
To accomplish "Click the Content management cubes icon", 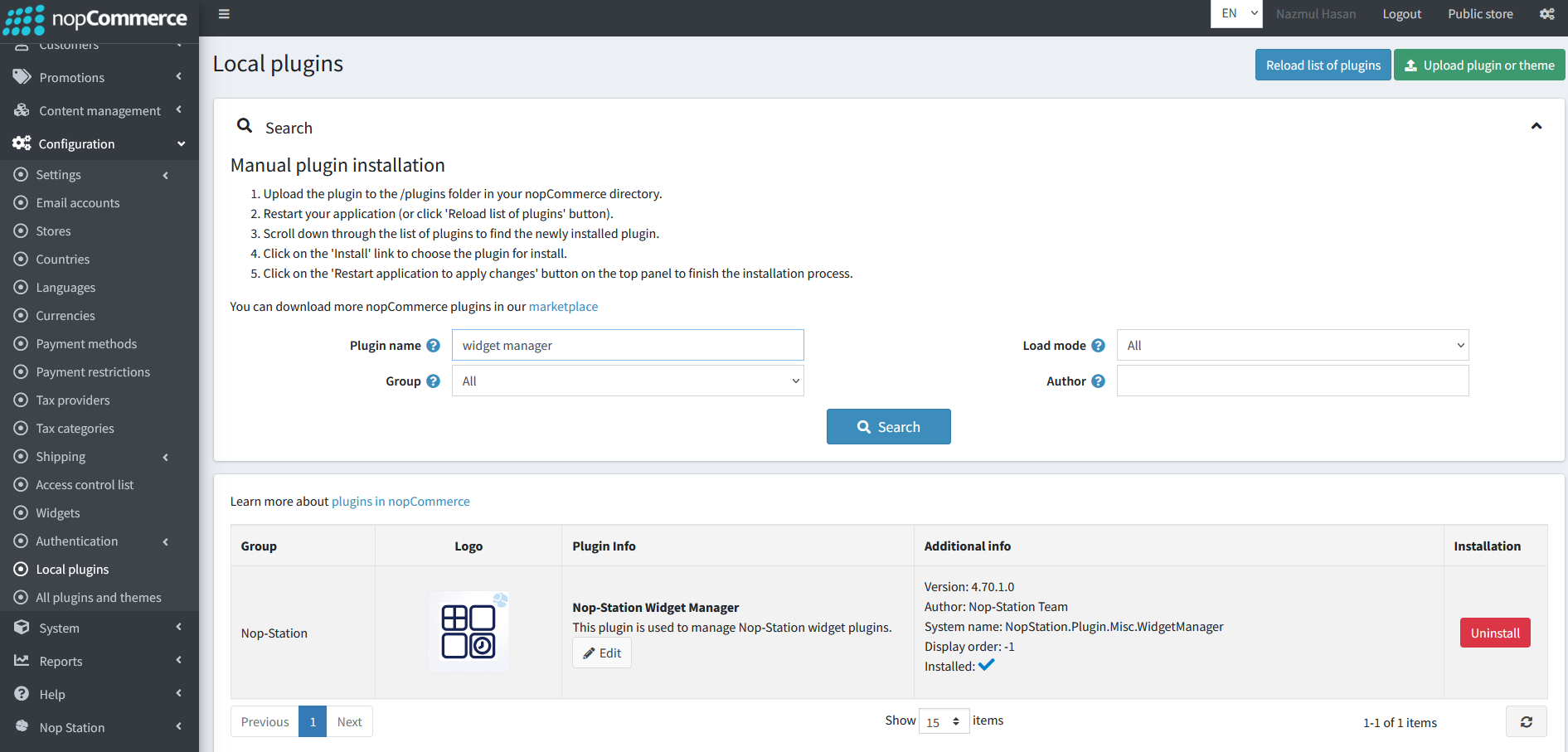I will click(x=22, y=110).
